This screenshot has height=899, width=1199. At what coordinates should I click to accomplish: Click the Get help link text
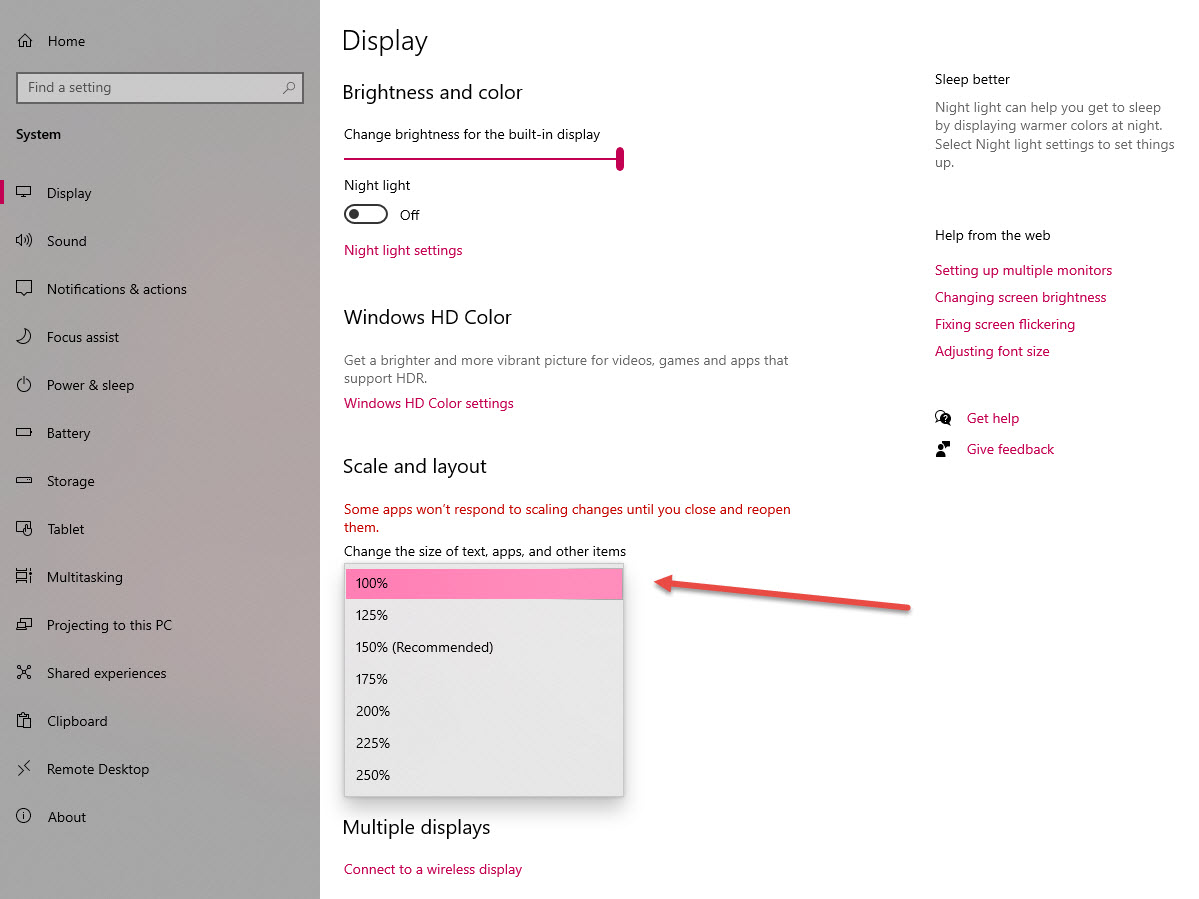pyautogui.click(x=993, y=418)
